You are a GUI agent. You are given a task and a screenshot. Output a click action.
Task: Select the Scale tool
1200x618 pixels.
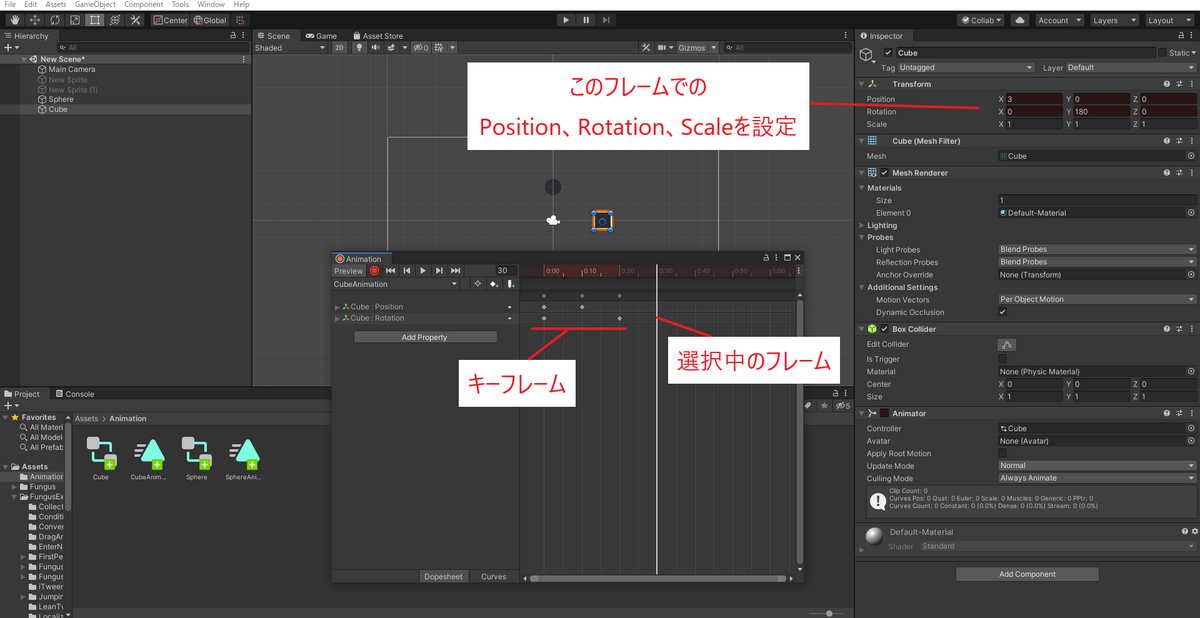[x=75, y=20]
